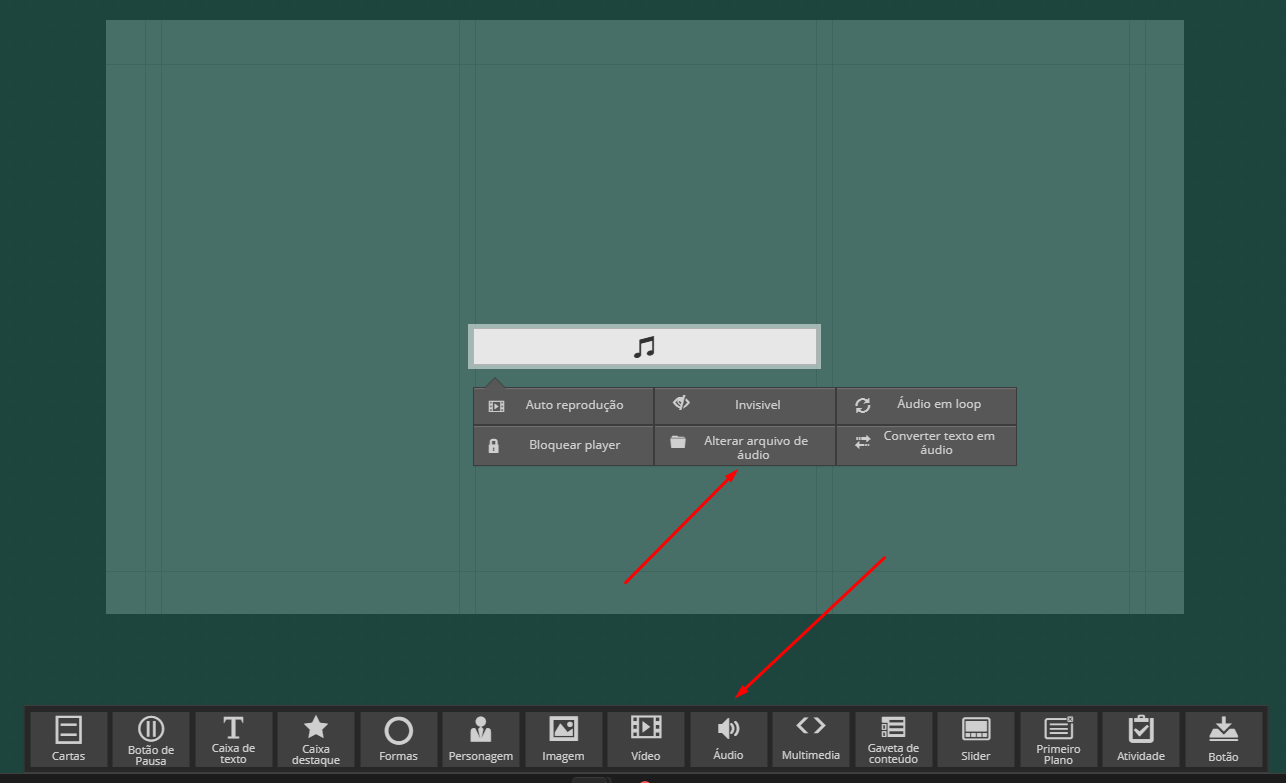Toggle Bloquear player lock option
Image resolution: width=1286 pixels, height=783 pixels.
point(563,445)
